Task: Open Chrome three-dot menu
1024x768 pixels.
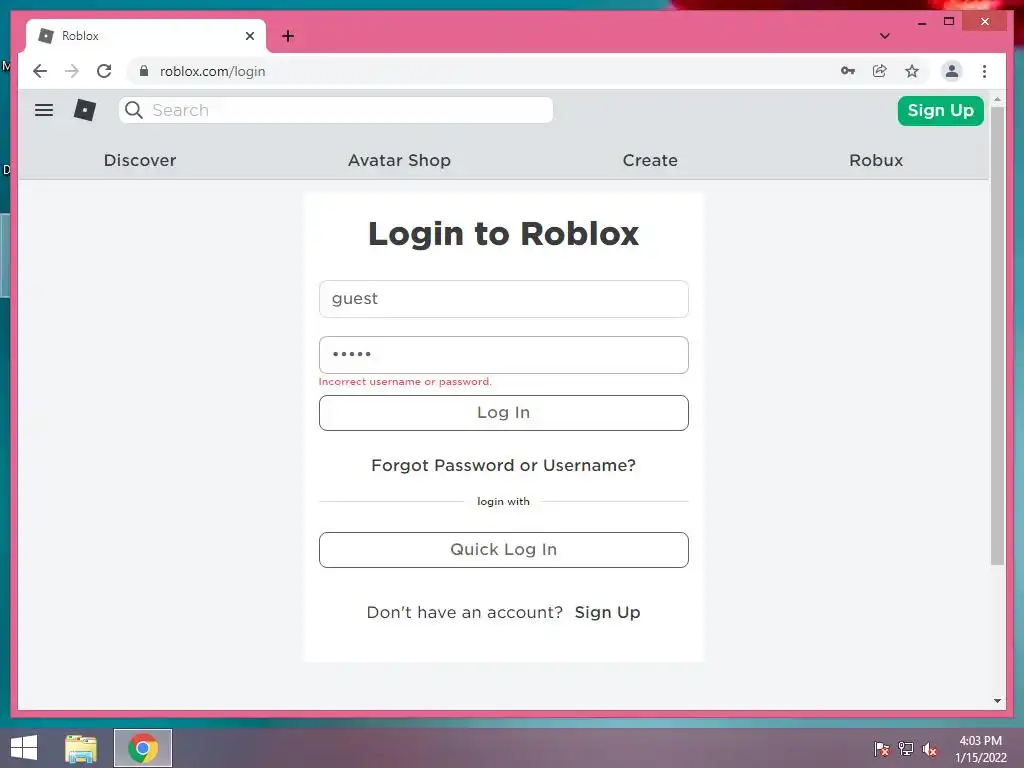Action: click(x=984, y=71)
